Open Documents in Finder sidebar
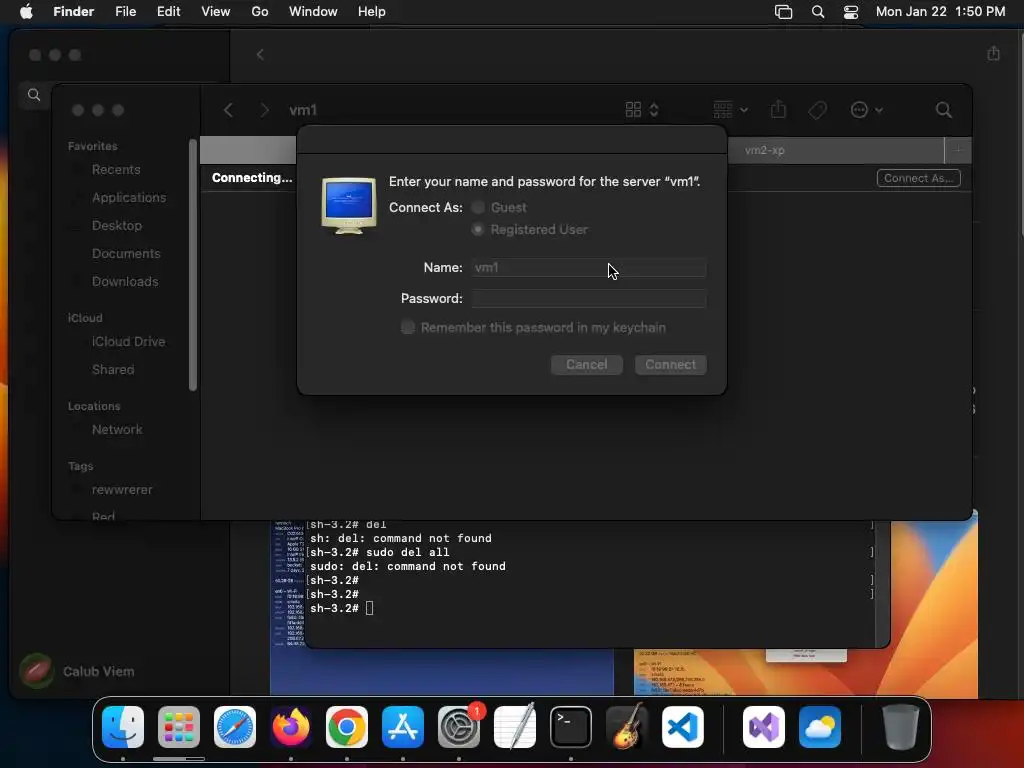This screenshot has height=768, width=1024. click(125, 253)
